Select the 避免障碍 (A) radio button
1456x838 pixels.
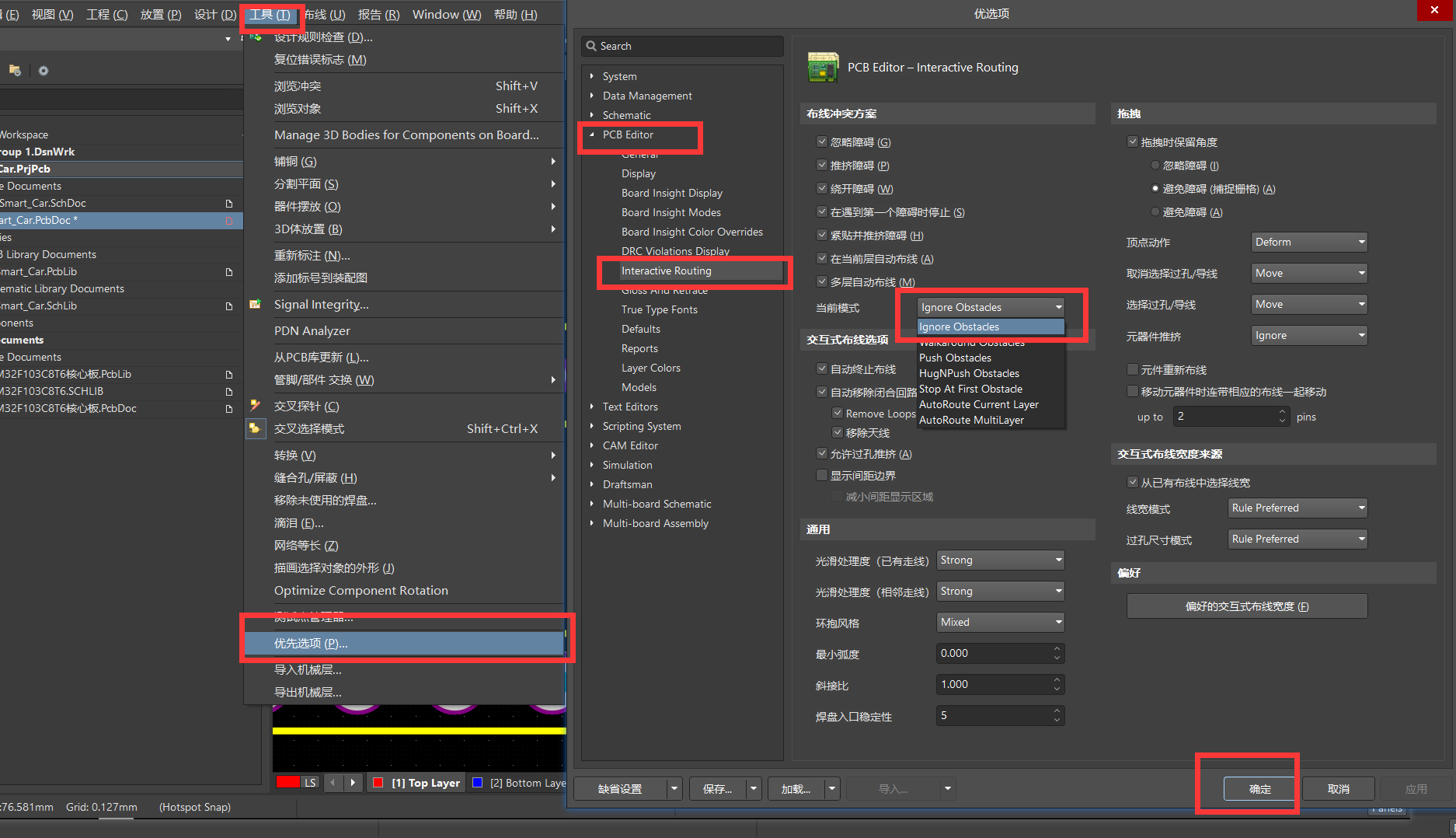click(x=1155, y=211)
